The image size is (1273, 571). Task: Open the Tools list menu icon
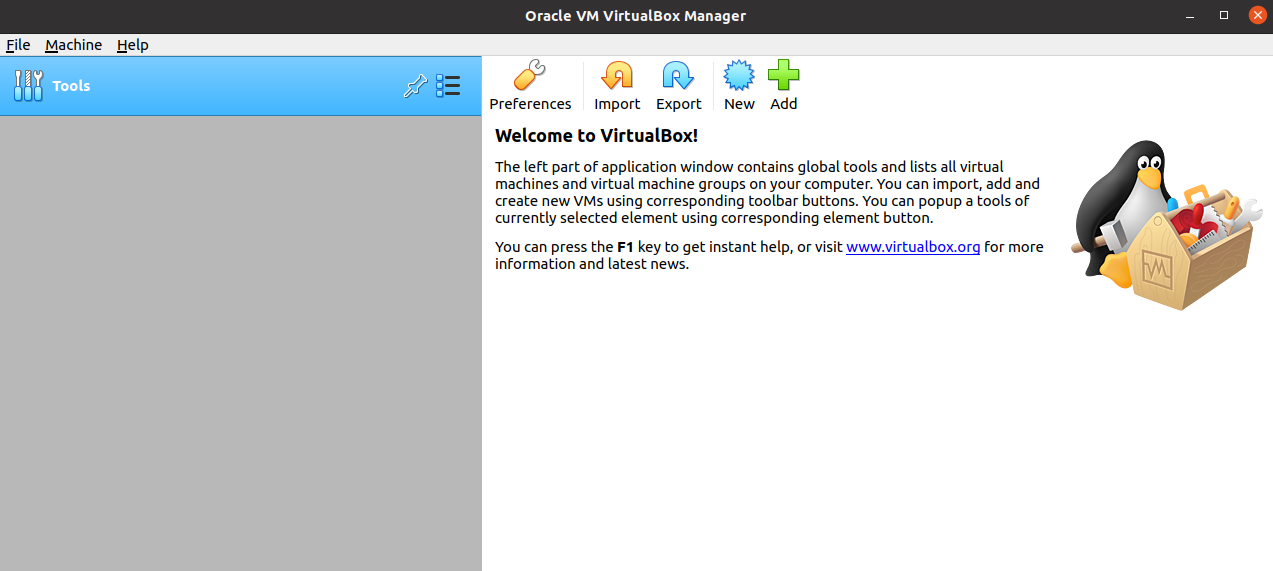click(448, 86)
